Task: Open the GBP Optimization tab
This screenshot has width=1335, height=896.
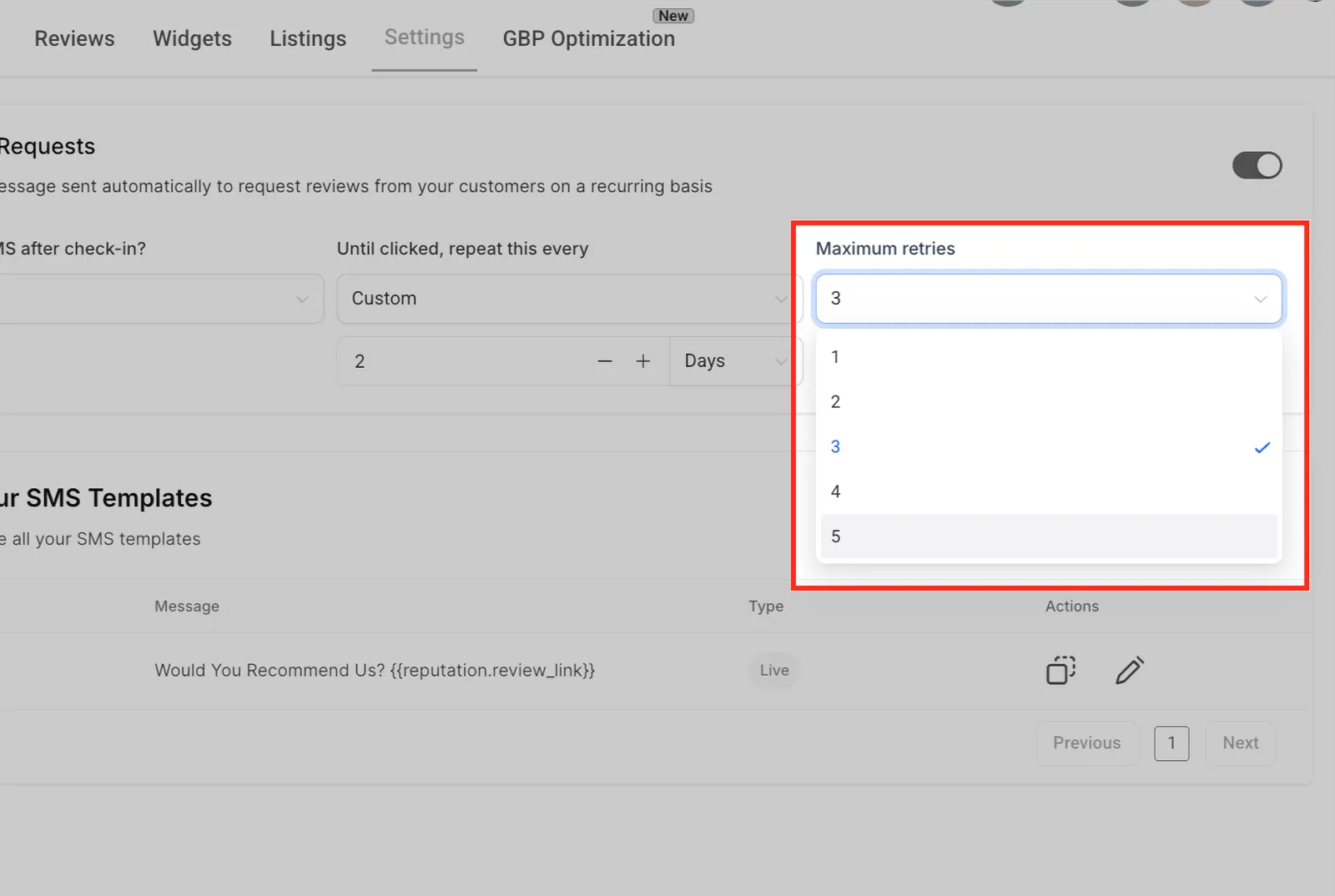Action: (588, 38)
